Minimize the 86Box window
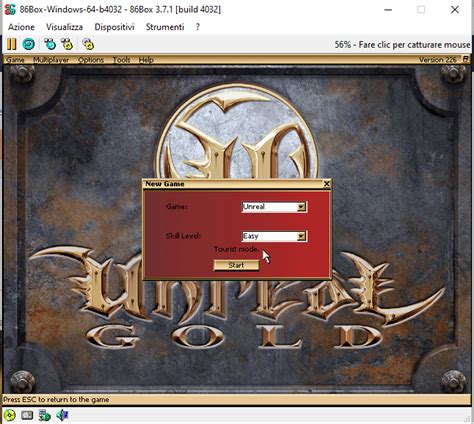The width and height of the screenshot is (474, 424). [388, 10]
